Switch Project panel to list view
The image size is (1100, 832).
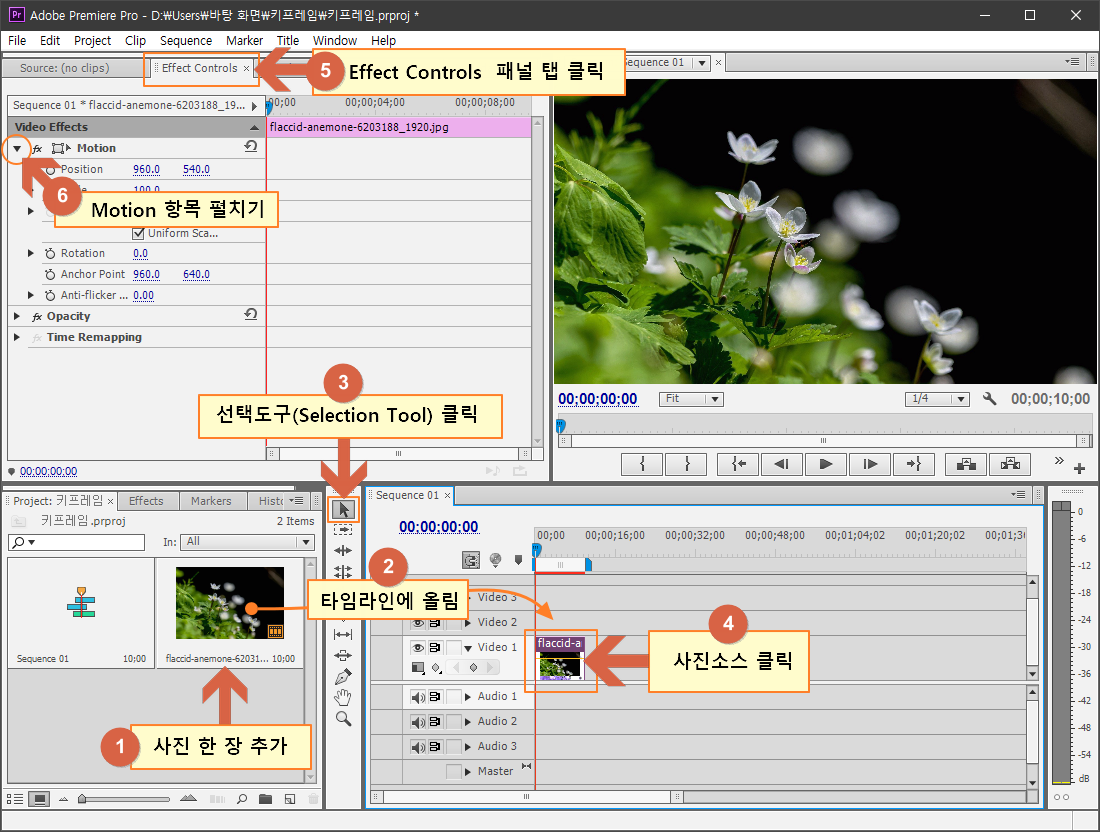click(15, 799)
